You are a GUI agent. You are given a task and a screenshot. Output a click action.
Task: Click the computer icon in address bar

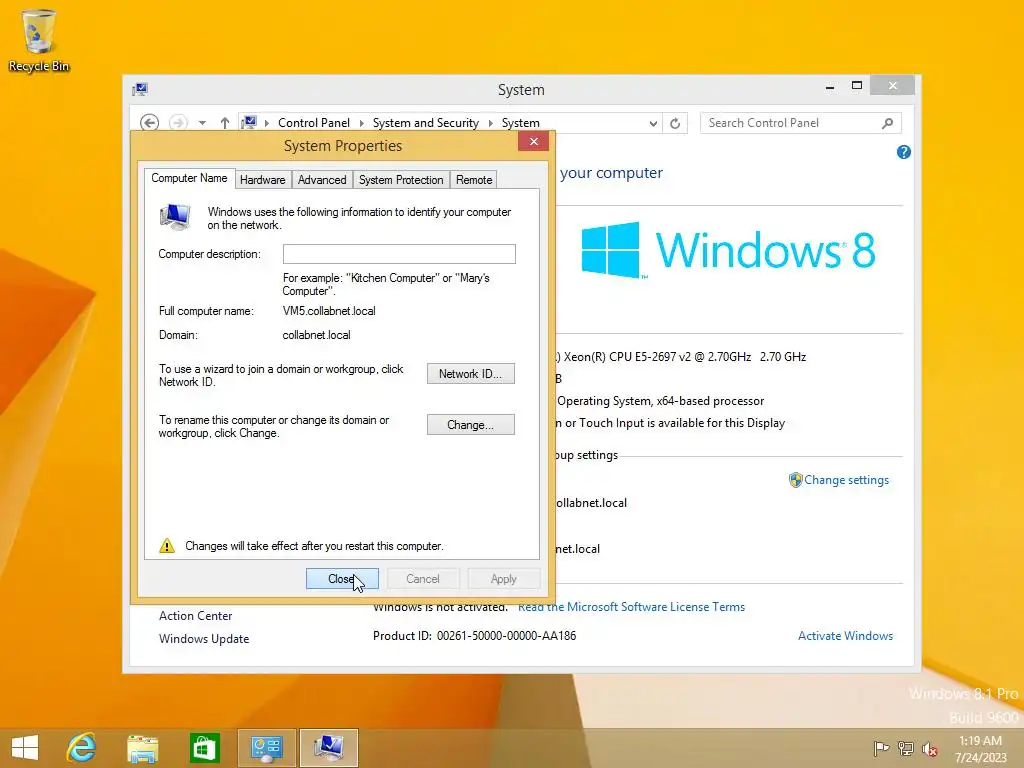pos(249,122)
